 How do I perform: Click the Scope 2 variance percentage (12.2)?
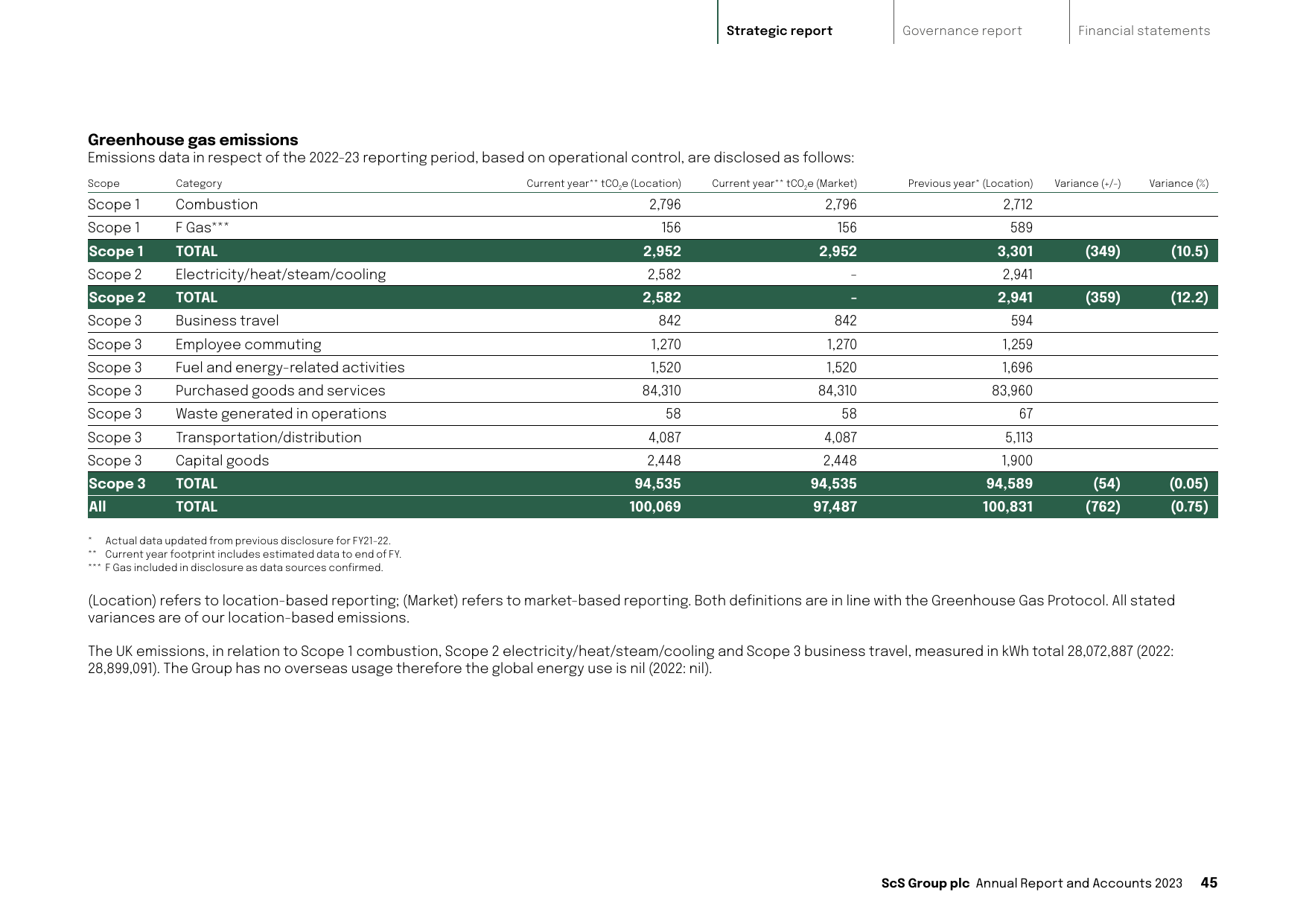(1189, 298)
